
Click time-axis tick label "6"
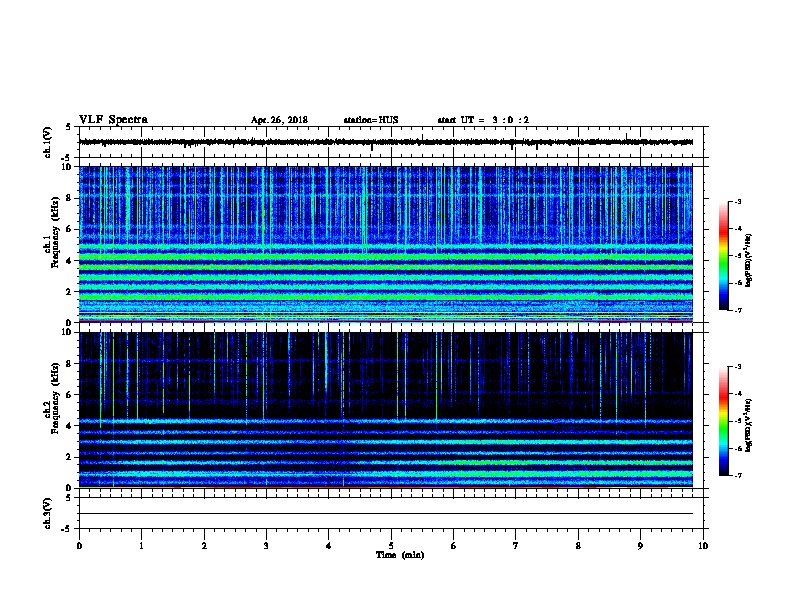pyautogui.click(x=453, y=545)
